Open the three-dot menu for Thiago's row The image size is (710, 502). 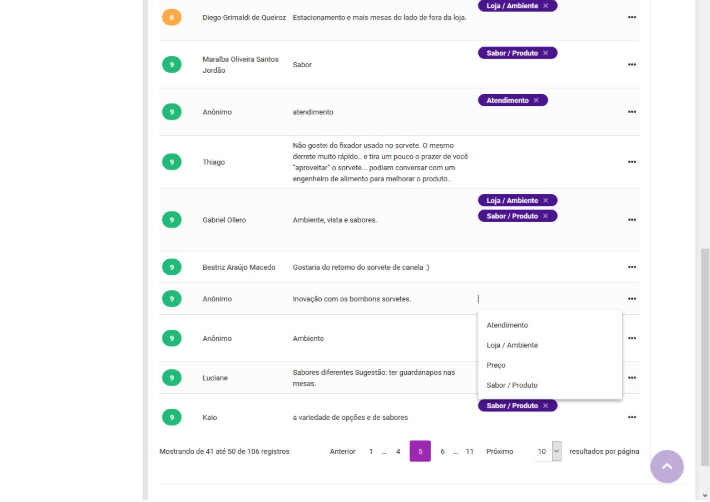(631, 162)
